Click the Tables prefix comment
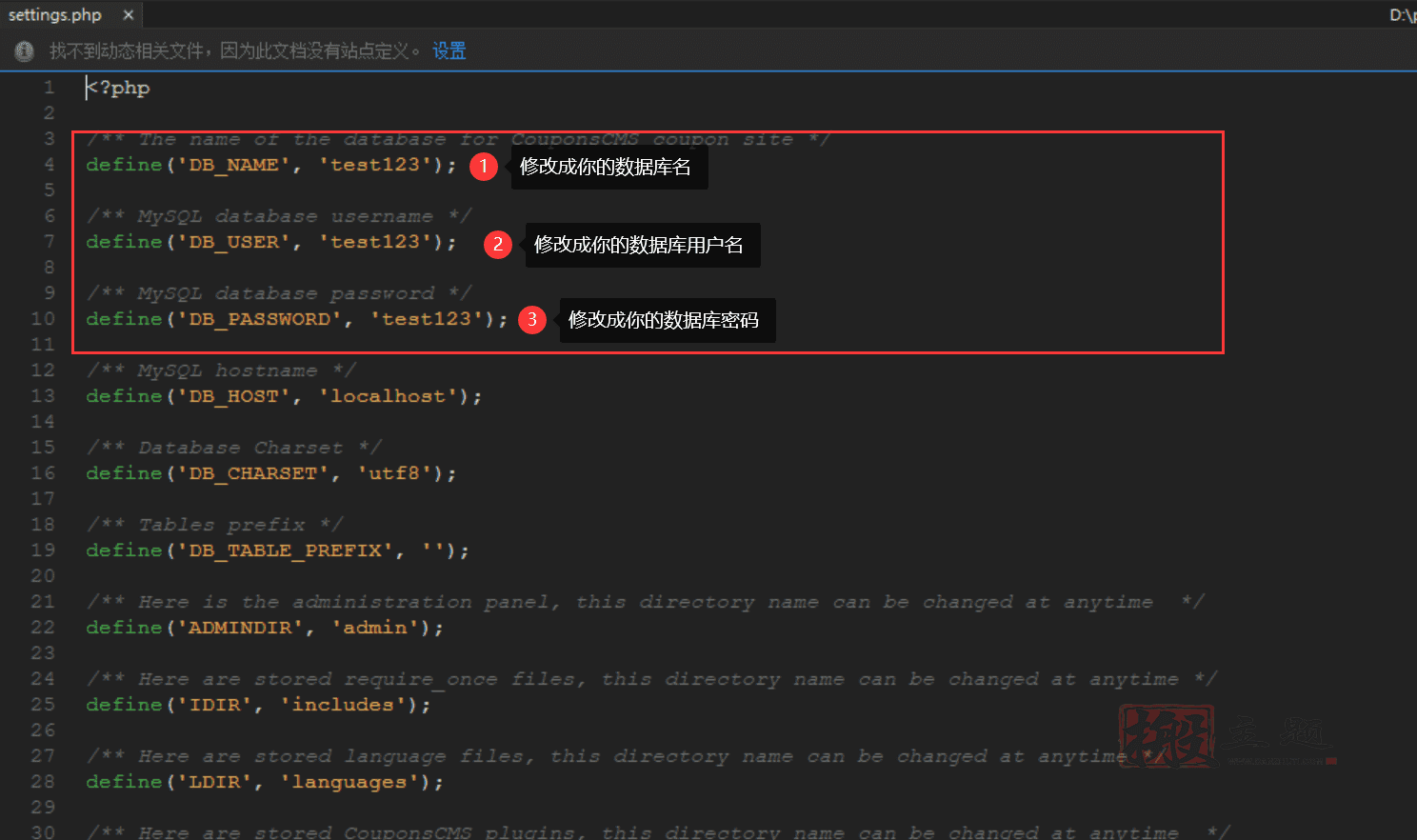The image size is (1417, 840). (214, 525)
